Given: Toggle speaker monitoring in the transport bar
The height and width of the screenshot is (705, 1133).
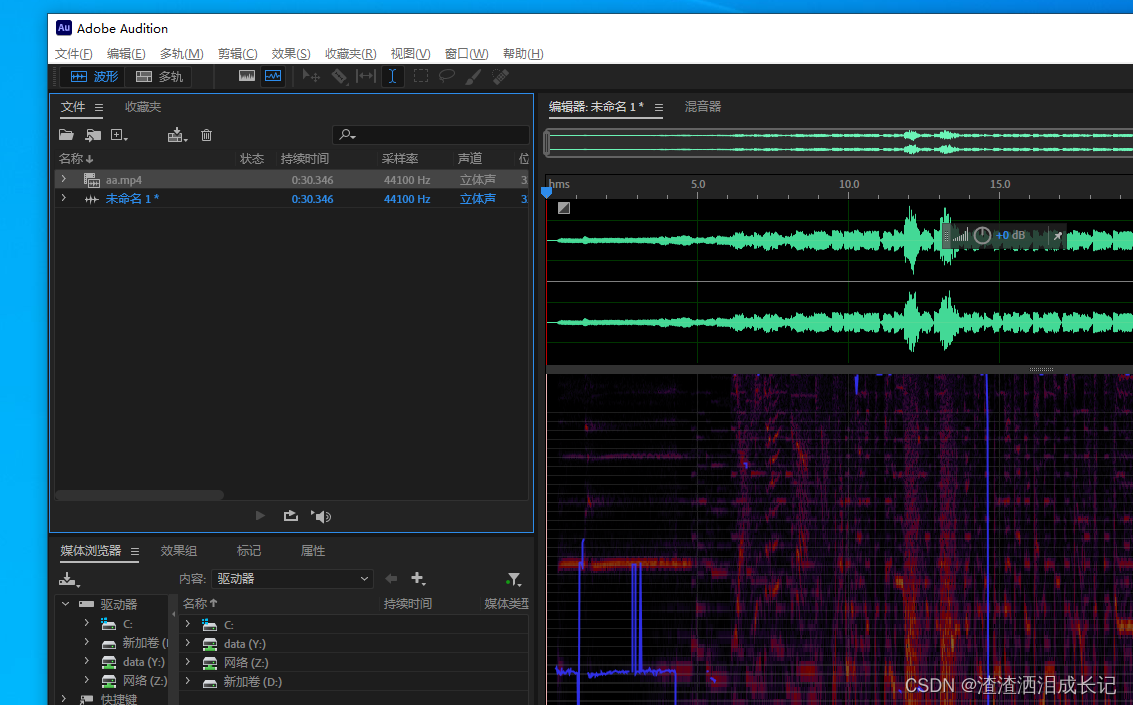Looking at the screenshot, I should click(320, 515).
